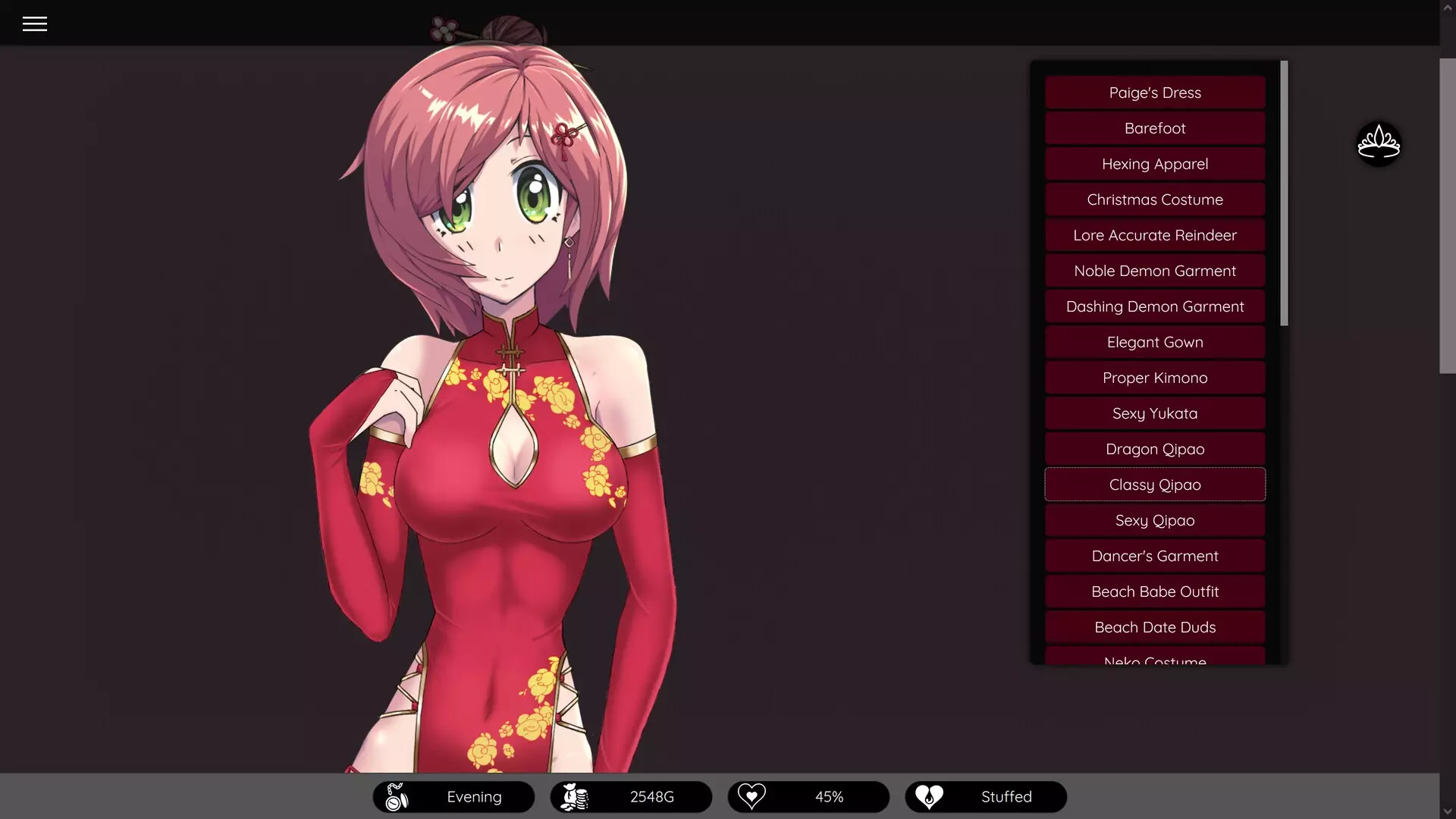
Task: Click the gold coins money icon
Action: click(x=574, y=797)
